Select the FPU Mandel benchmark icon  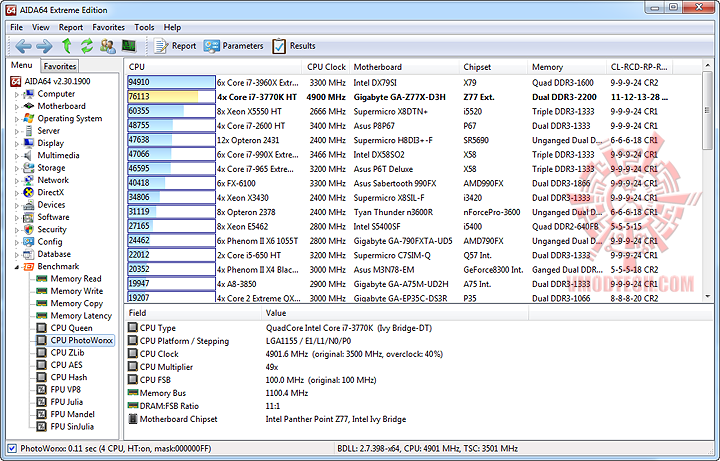(42, 414)
